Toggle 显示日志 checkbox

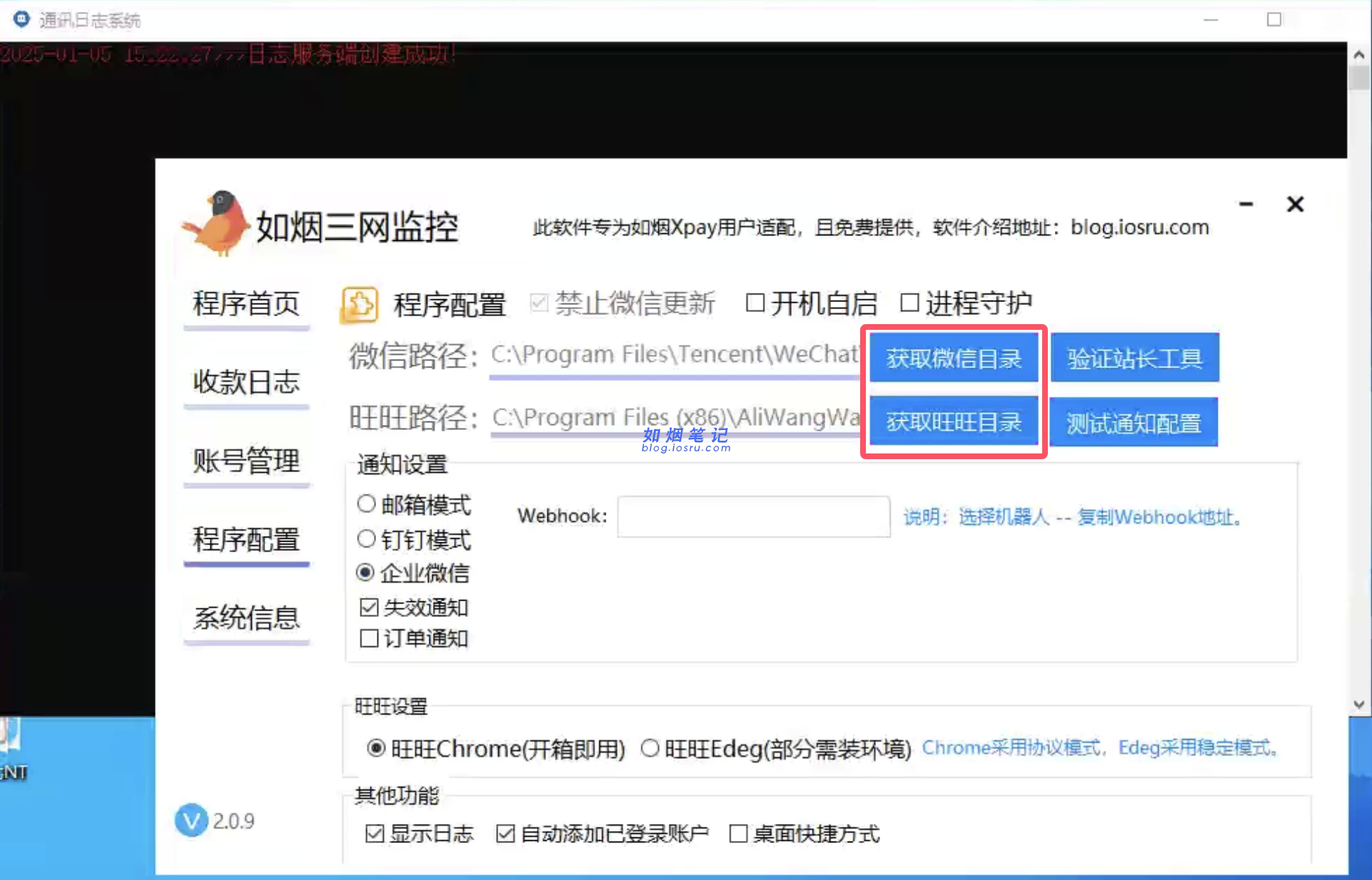pyautogui.click(x=419, y=833)
